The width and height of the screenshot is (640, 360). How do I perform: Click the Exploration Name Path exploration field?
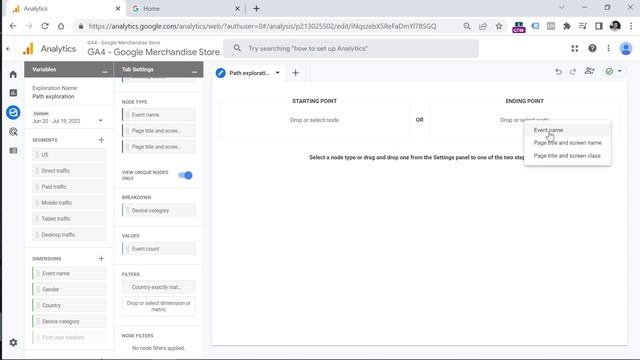(53, 96)
